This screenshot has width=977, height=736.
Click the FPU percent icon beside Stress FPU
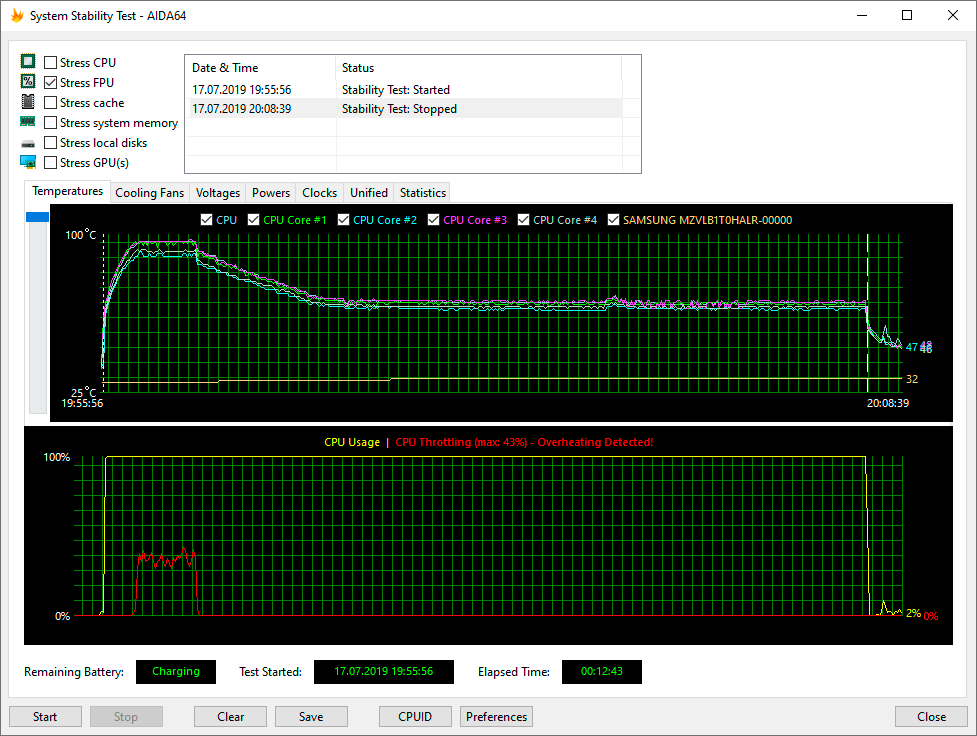[x=28, y=83]
